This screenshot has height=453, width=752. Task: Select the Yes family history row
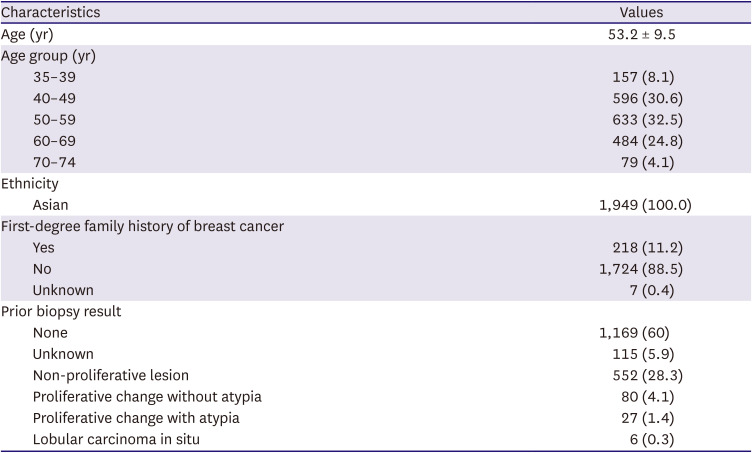[44, 247]
